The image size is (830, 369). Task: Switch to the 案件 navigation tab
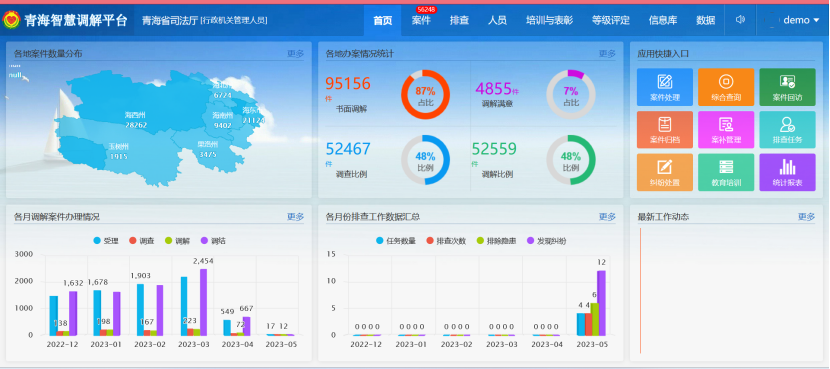click(x=421, y=20)
